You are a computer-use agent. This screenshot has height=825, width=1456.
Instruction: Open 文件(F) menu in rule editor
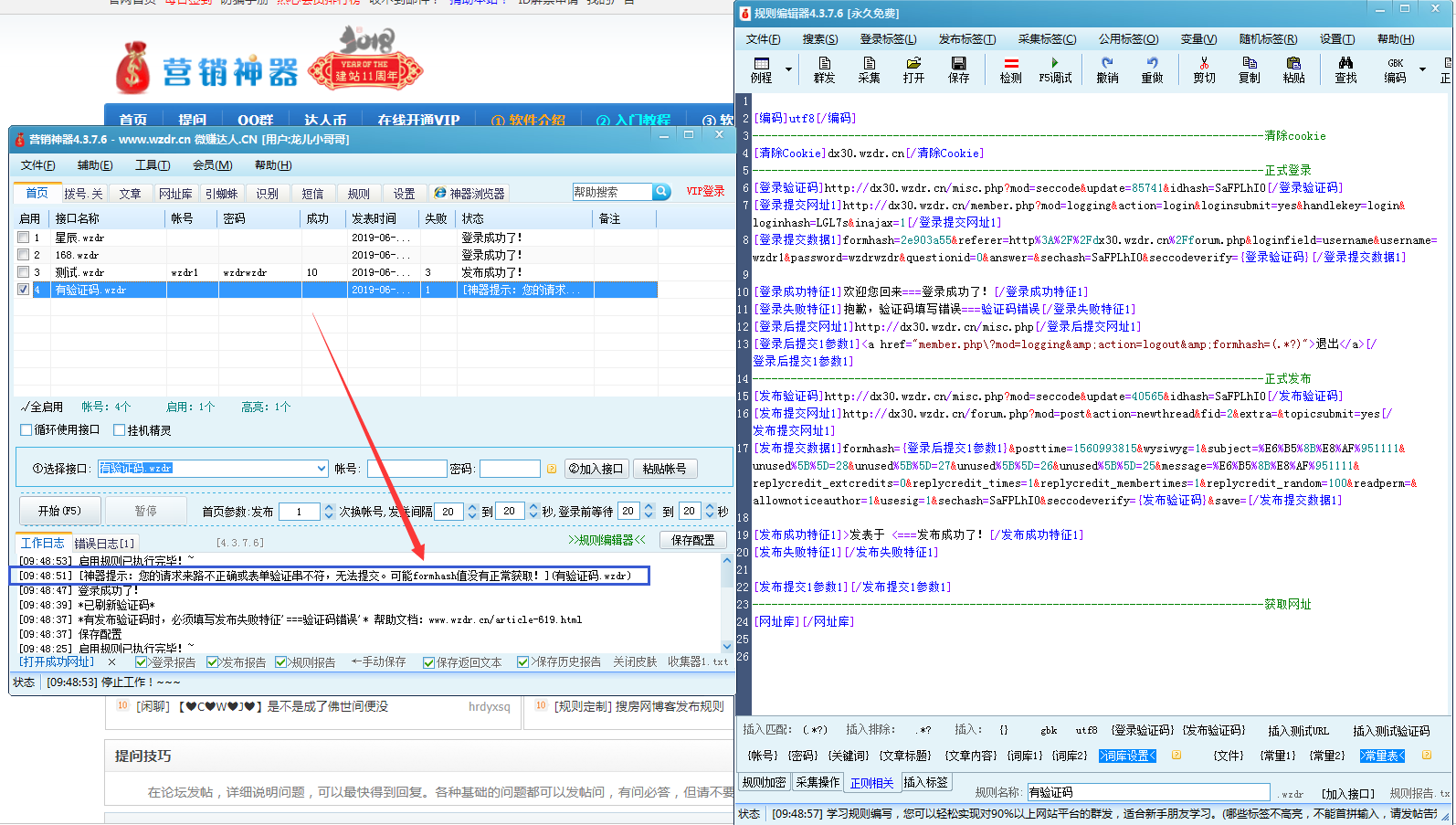point(763,39)
